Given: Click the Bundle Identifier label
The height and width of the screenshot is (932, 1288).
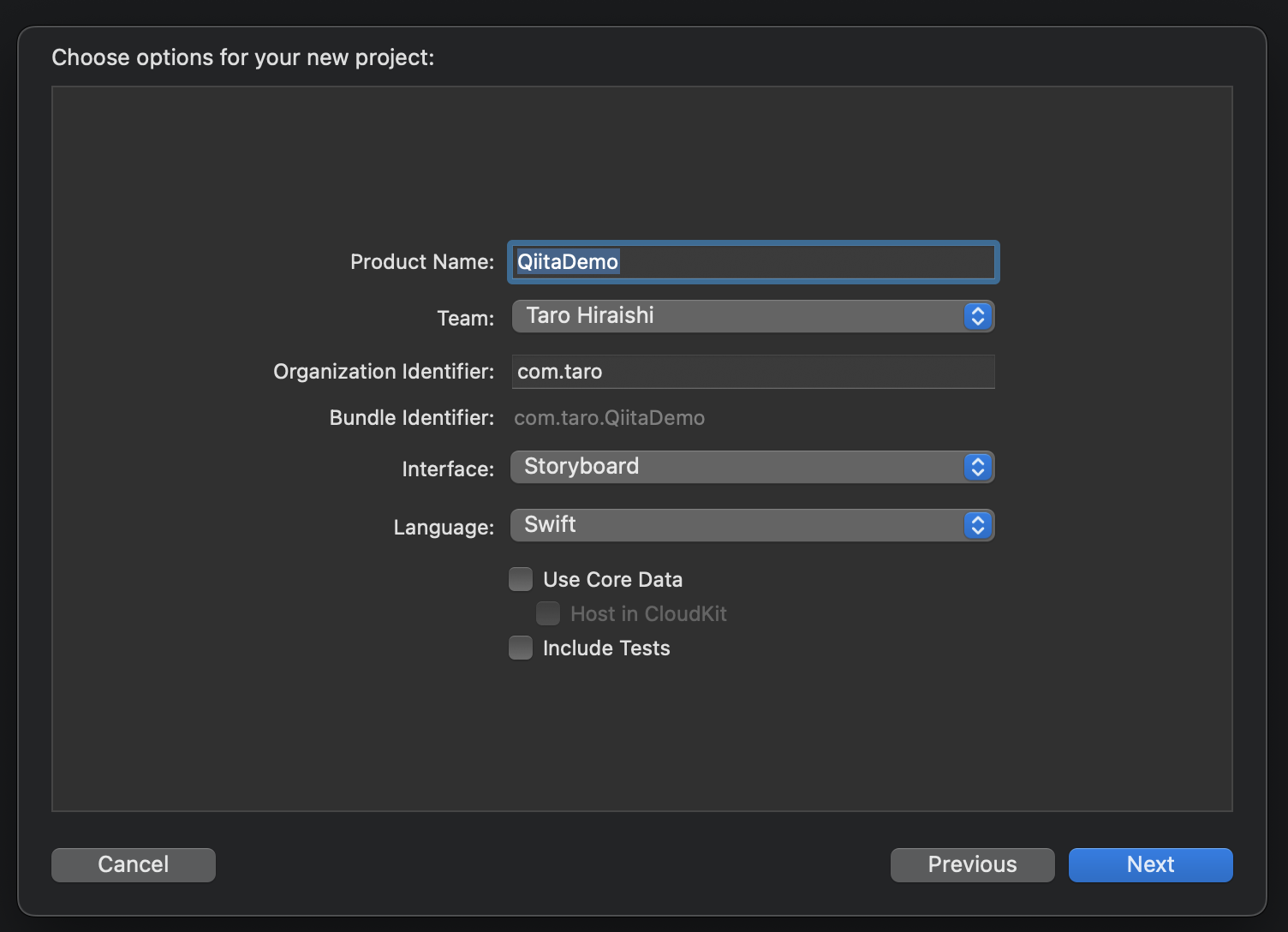Looking at the screenshot, I should [412, 418].
